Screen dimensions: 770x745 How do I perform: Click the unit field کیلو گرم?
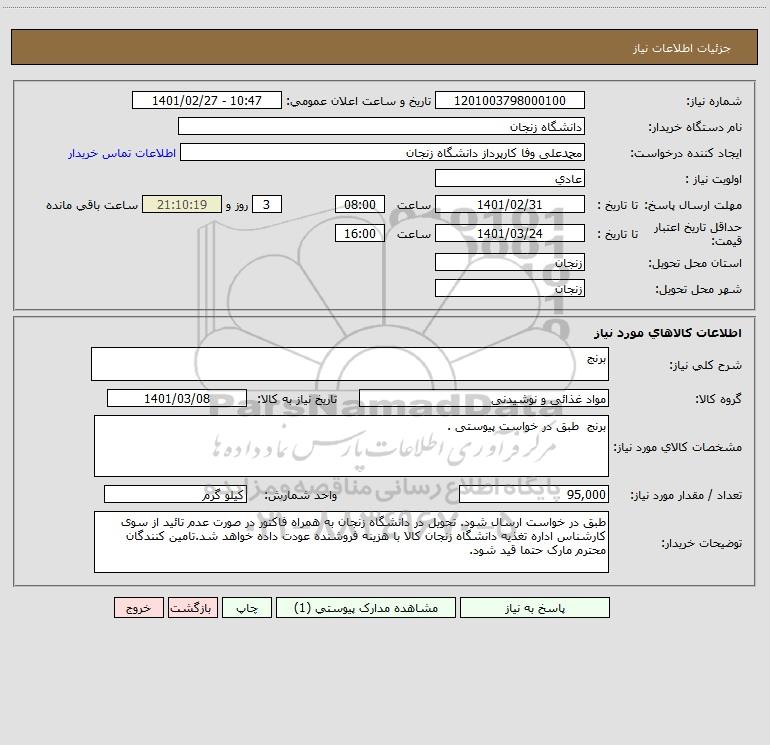pyautogui.click(x=175, y=494)
